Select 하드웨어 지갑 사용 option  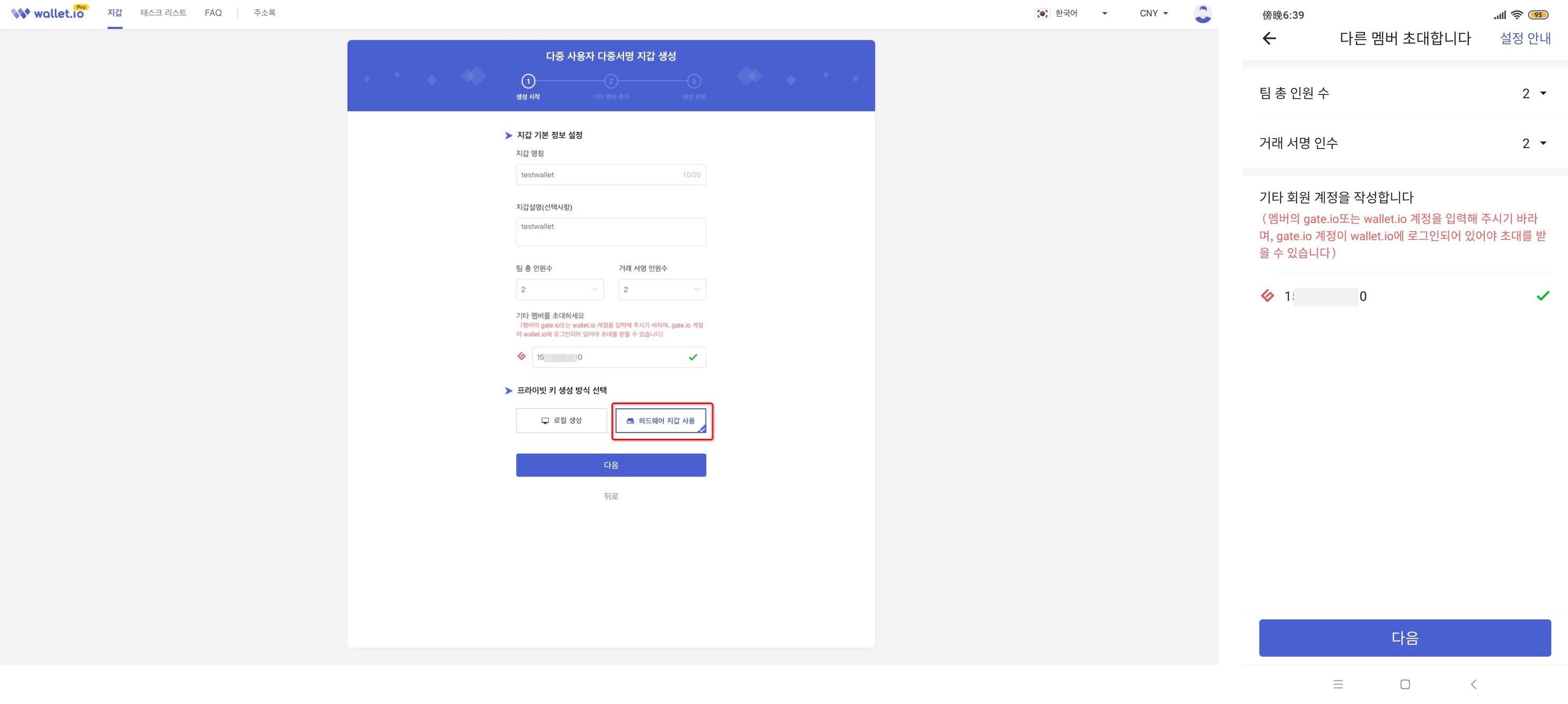pyautogui.click(x=660, y=420)
